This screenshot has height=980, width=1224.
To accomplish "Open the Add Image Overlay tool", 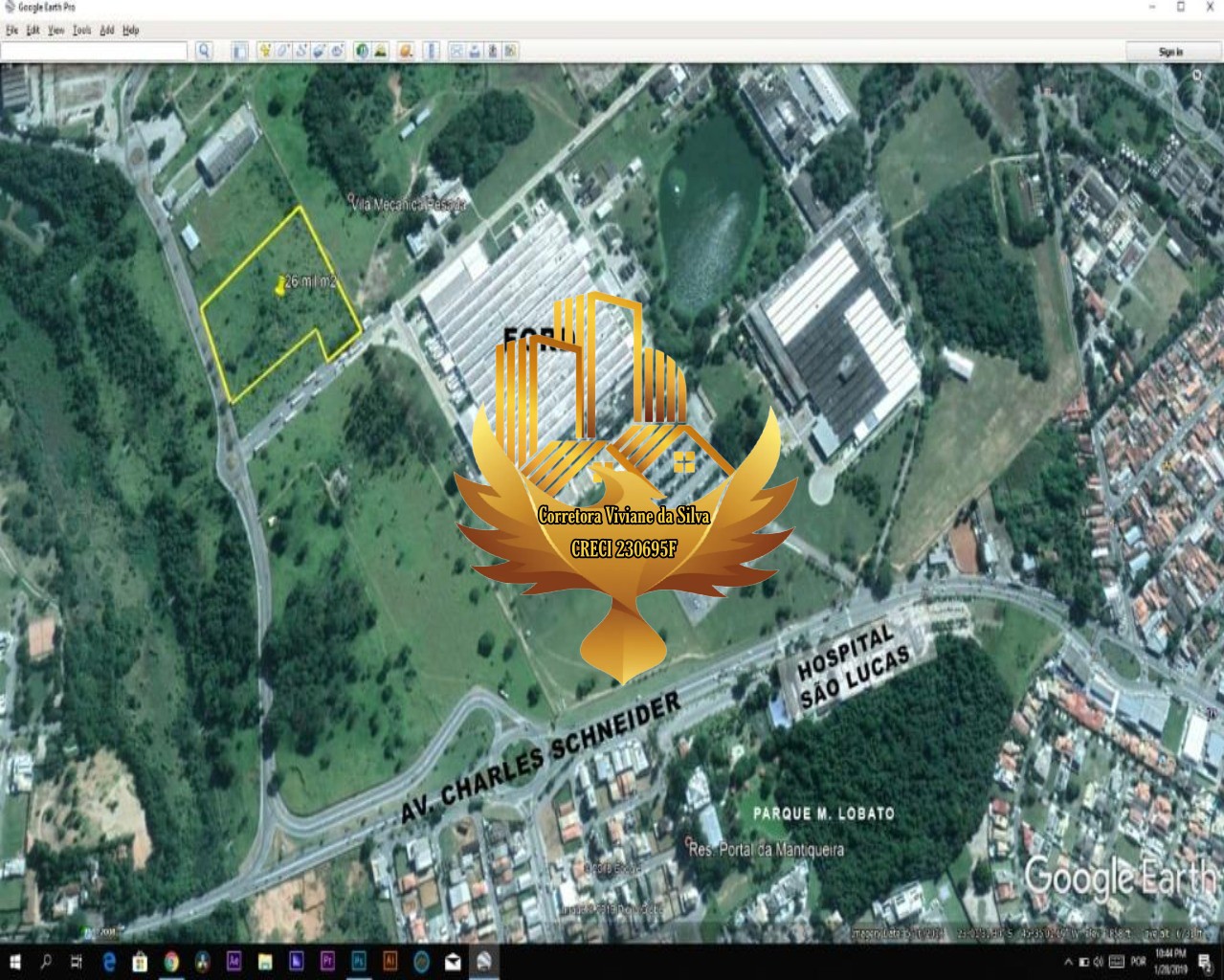I will [320, 53].
